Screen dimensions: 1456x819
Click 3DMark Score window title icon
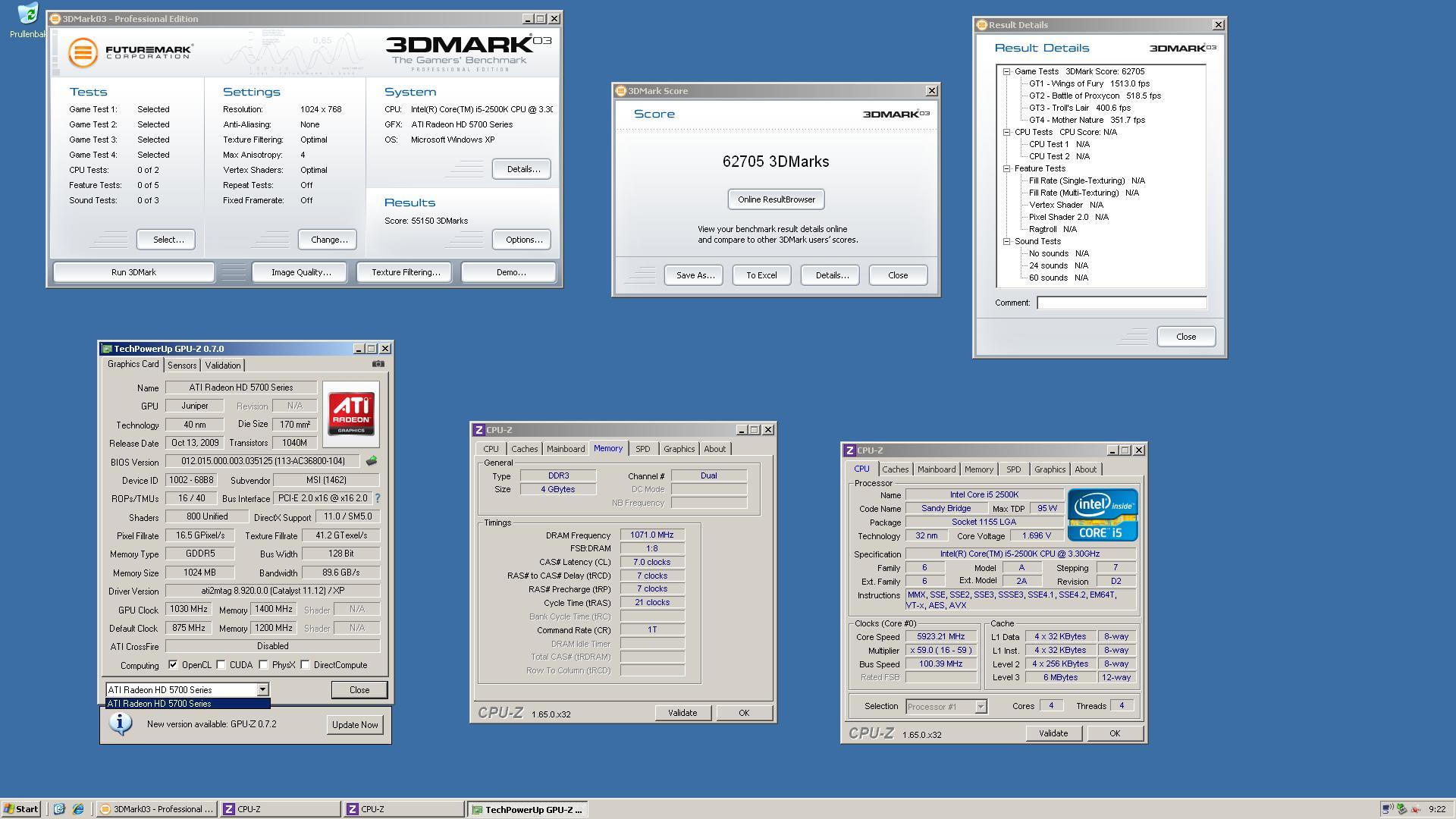click(620, 91)
